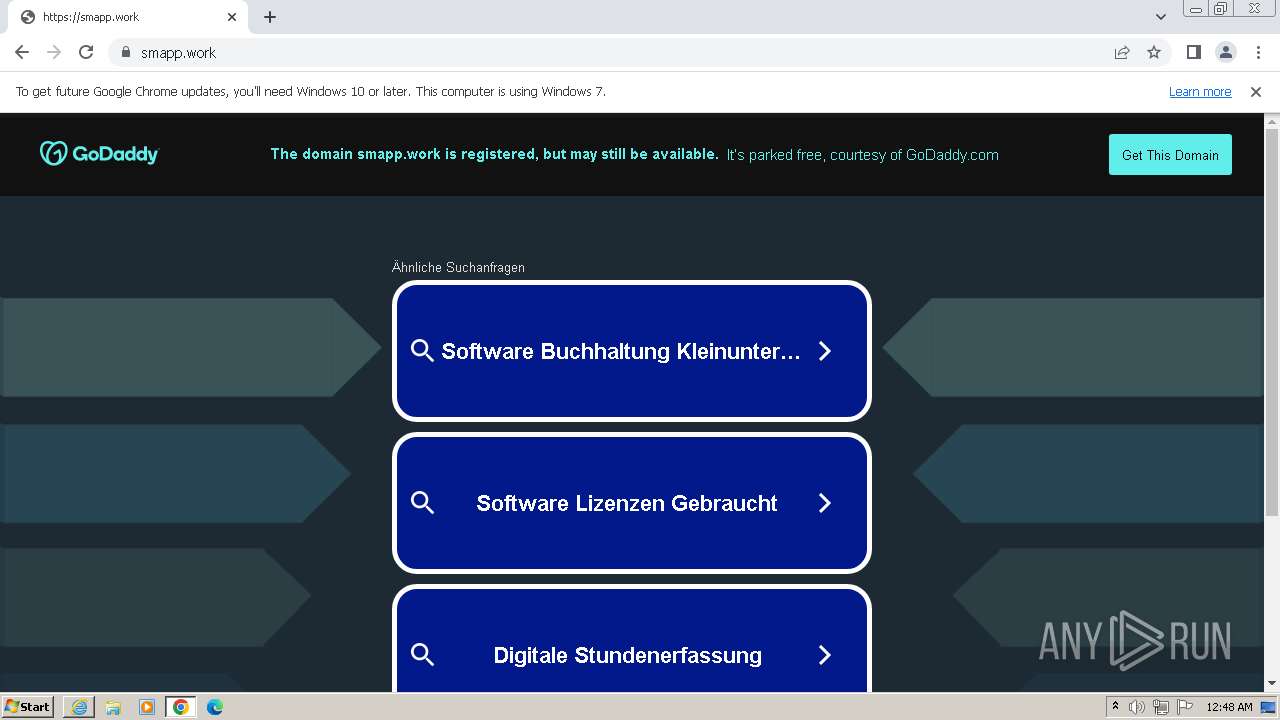Click Action Center flag tray icon
The width and height of the screenshot is (1280, 720).
click(x=1185, y=707)
